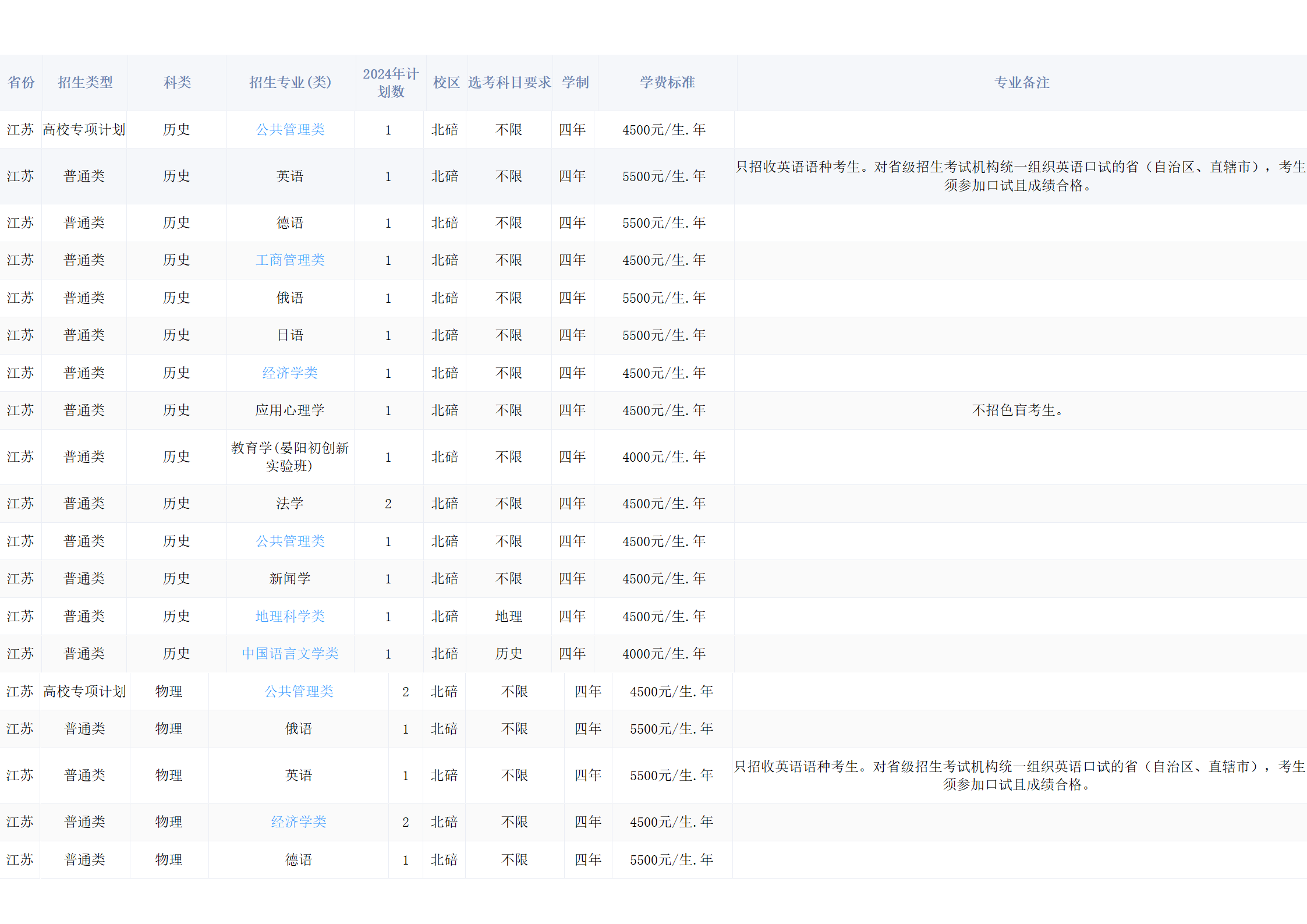Open the 经济学类 link in the 历史 section
The height and width of the screenshot is (924, 1307).
(290, 373)
